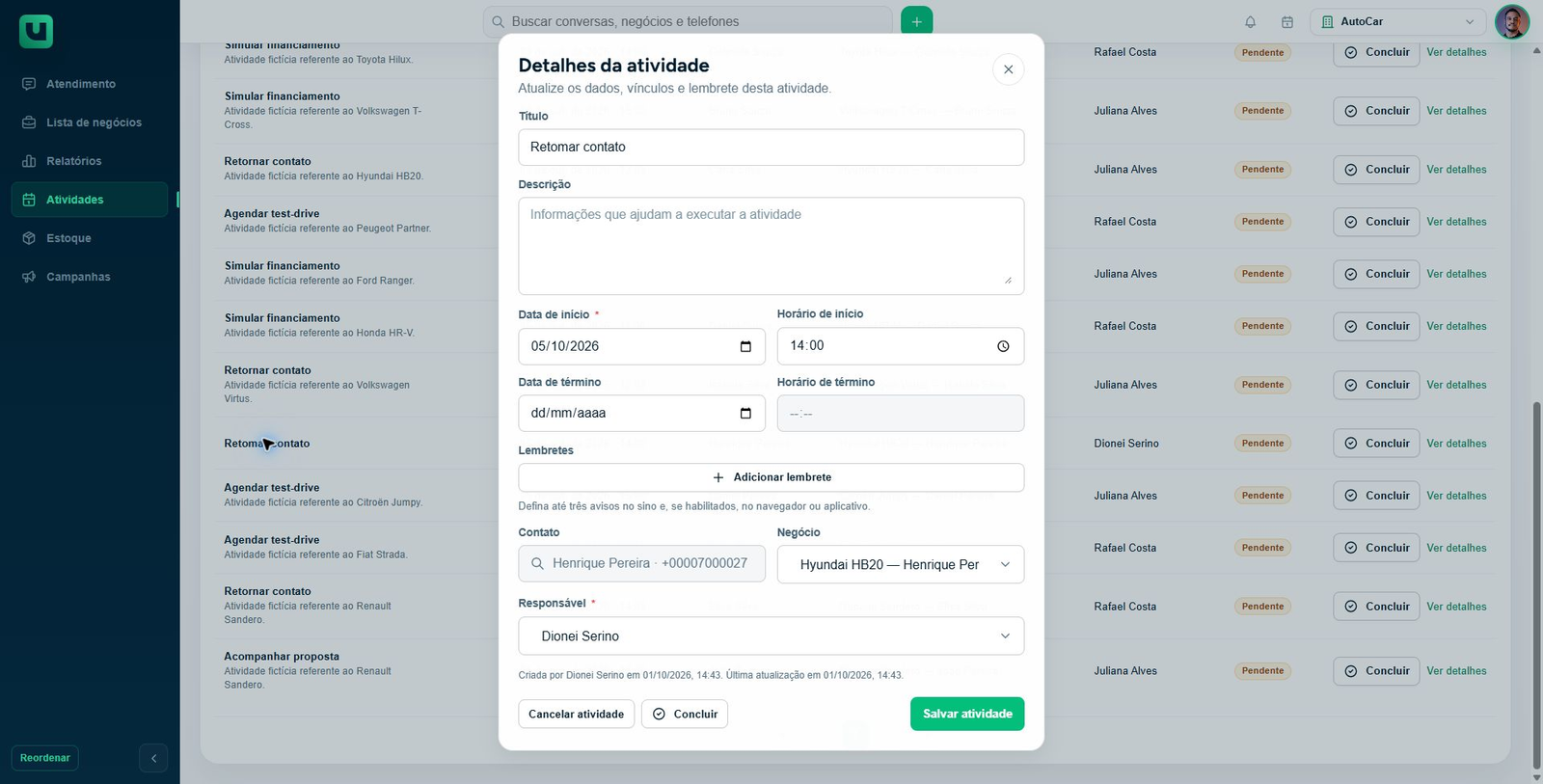Expand the AutoCar company dropdown
Screen dimensions: 1543x784
pyautogui.click(x=1397, y=21)
